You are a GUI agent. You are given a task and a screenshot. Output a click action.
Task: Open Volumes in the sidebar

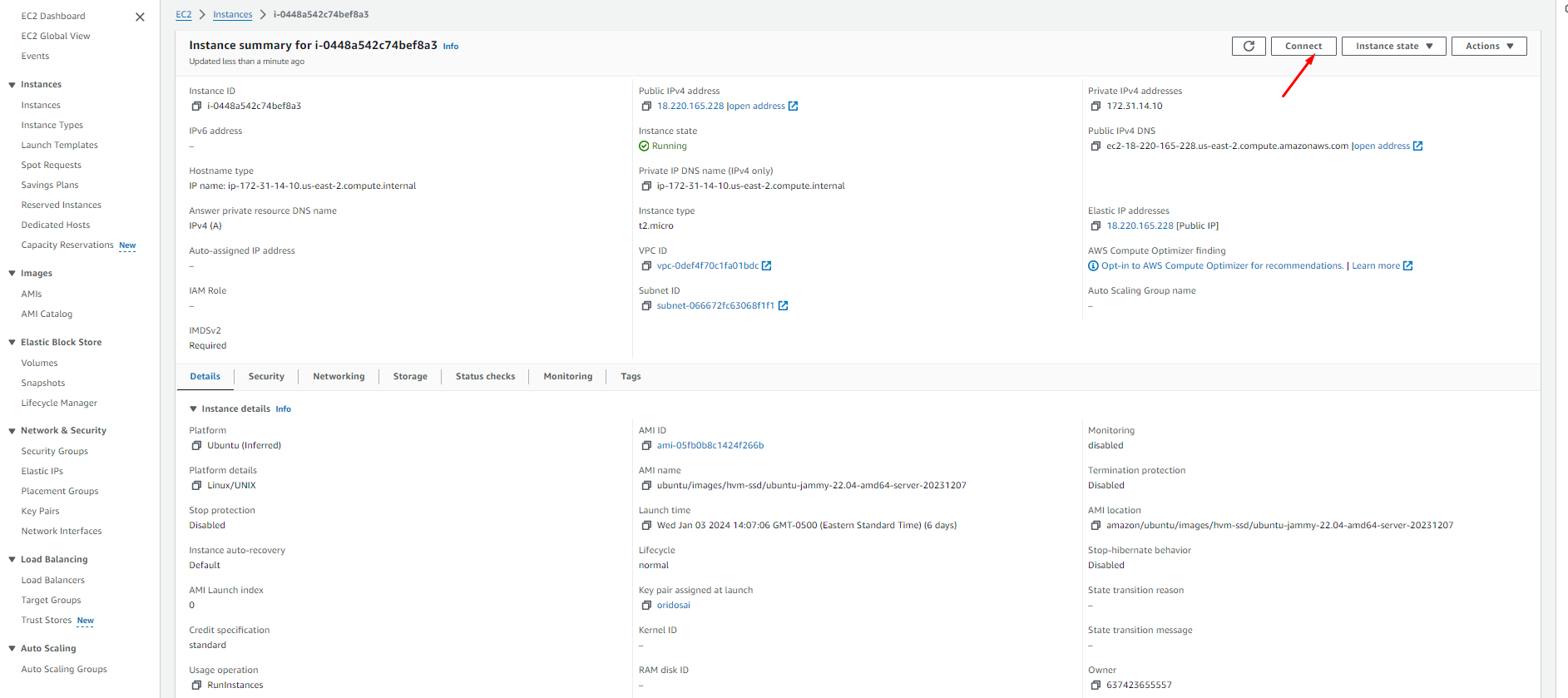(39, 364)
